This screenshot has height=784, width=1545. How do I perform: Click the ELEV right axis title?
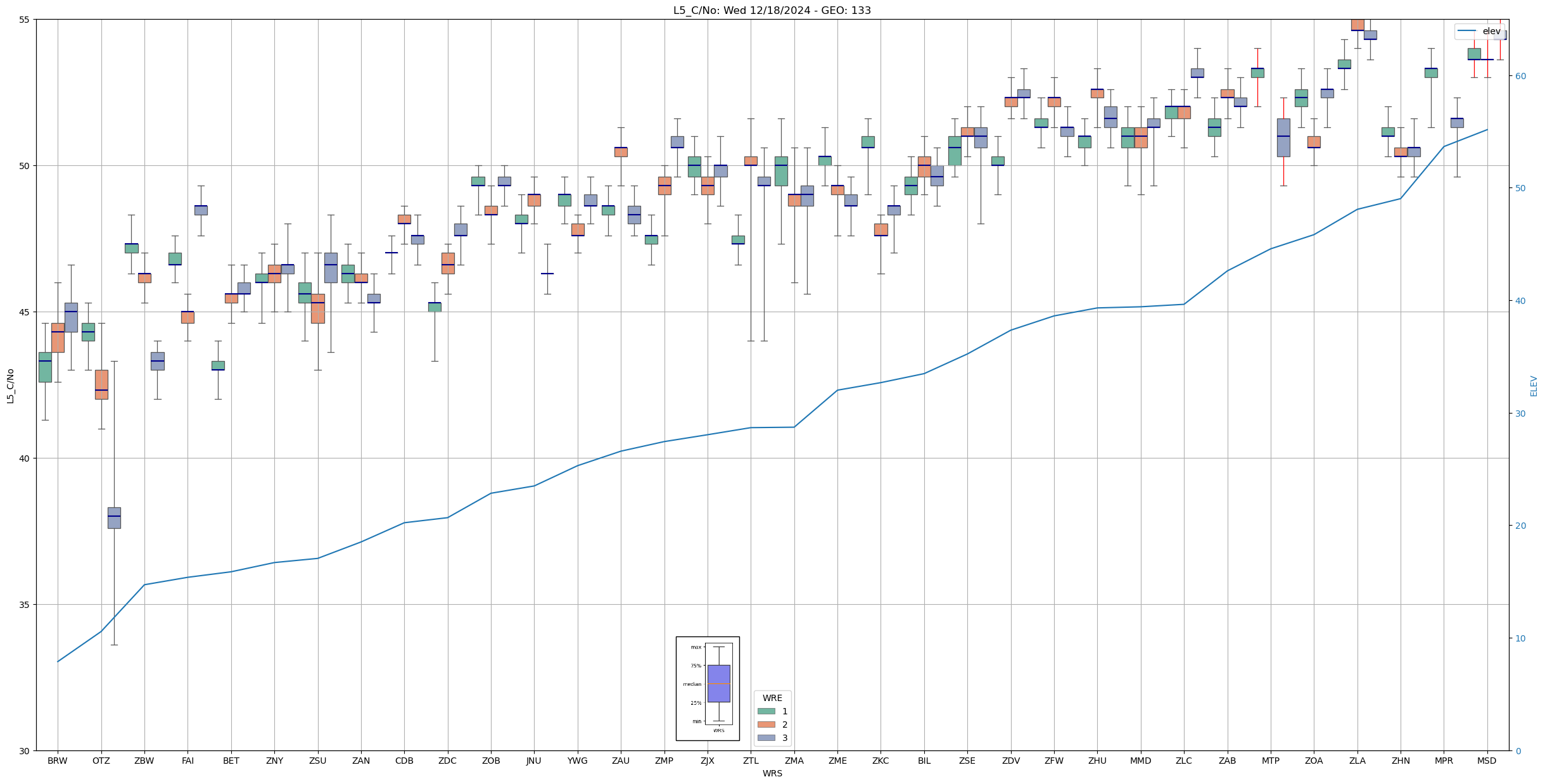click(x=1534, y=386)
